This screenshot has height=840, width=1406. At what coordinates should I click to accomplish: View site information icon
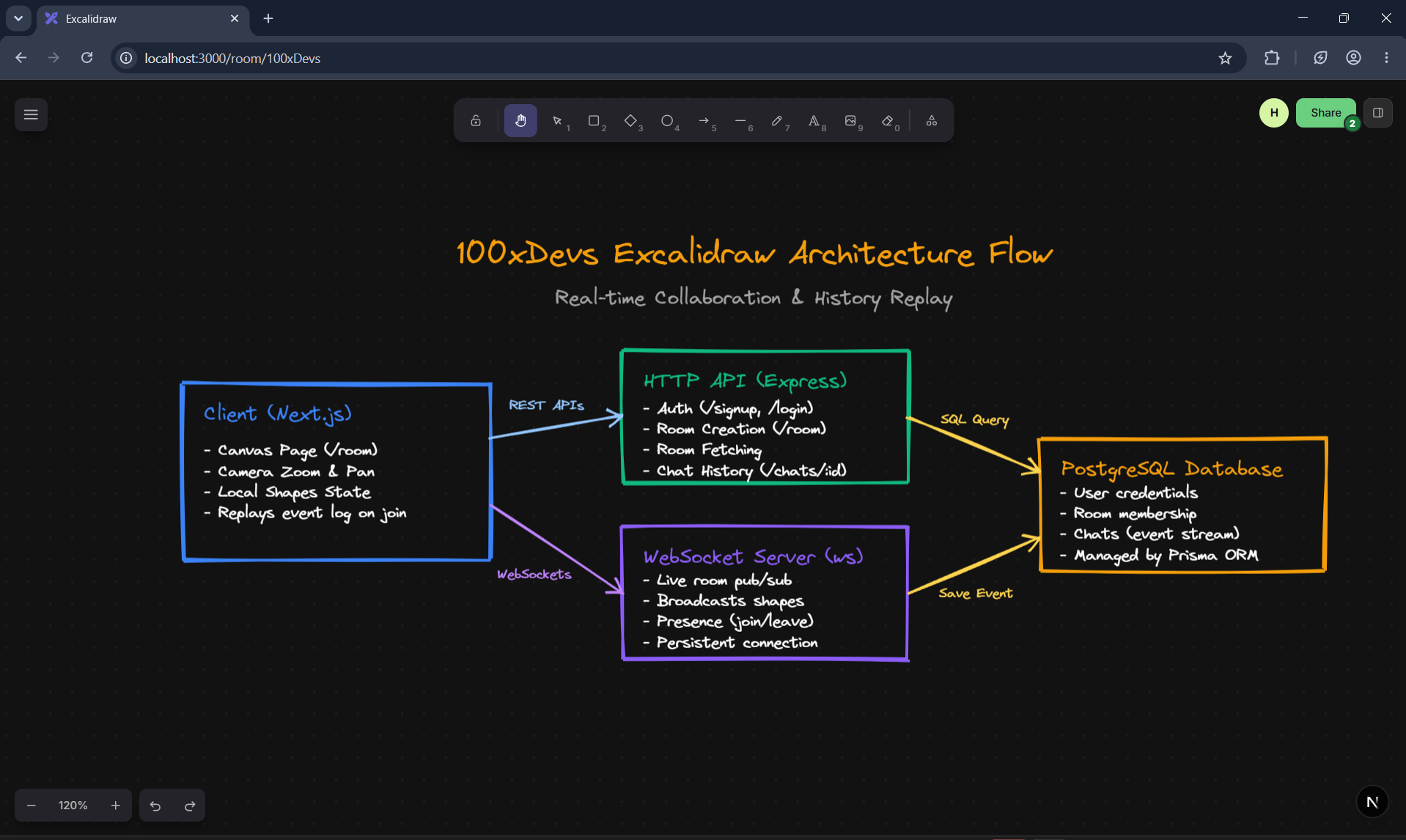tap(127, 58)
